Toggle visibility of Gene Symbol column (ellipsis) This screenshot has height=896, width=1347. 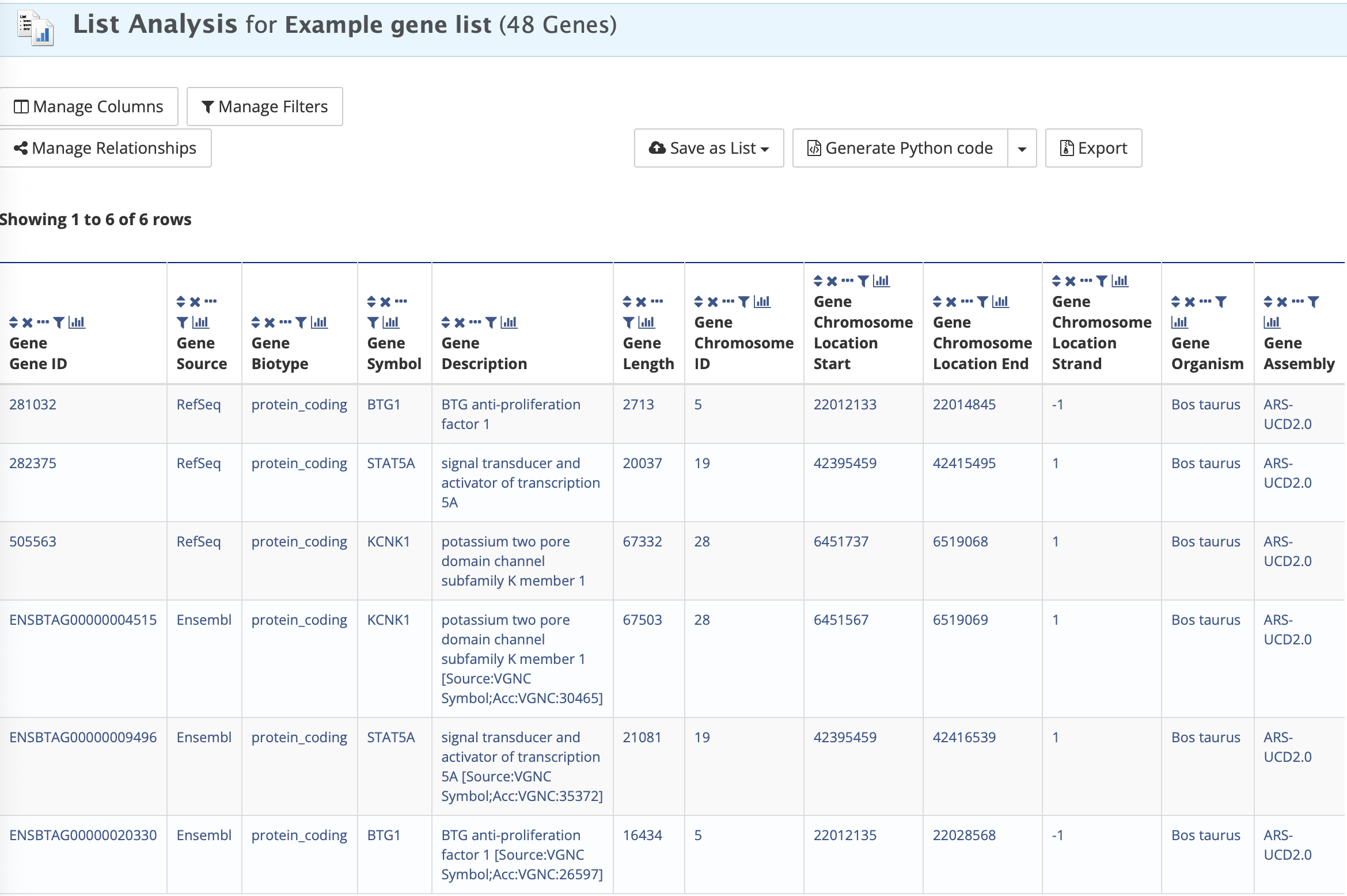click(401, 301)
